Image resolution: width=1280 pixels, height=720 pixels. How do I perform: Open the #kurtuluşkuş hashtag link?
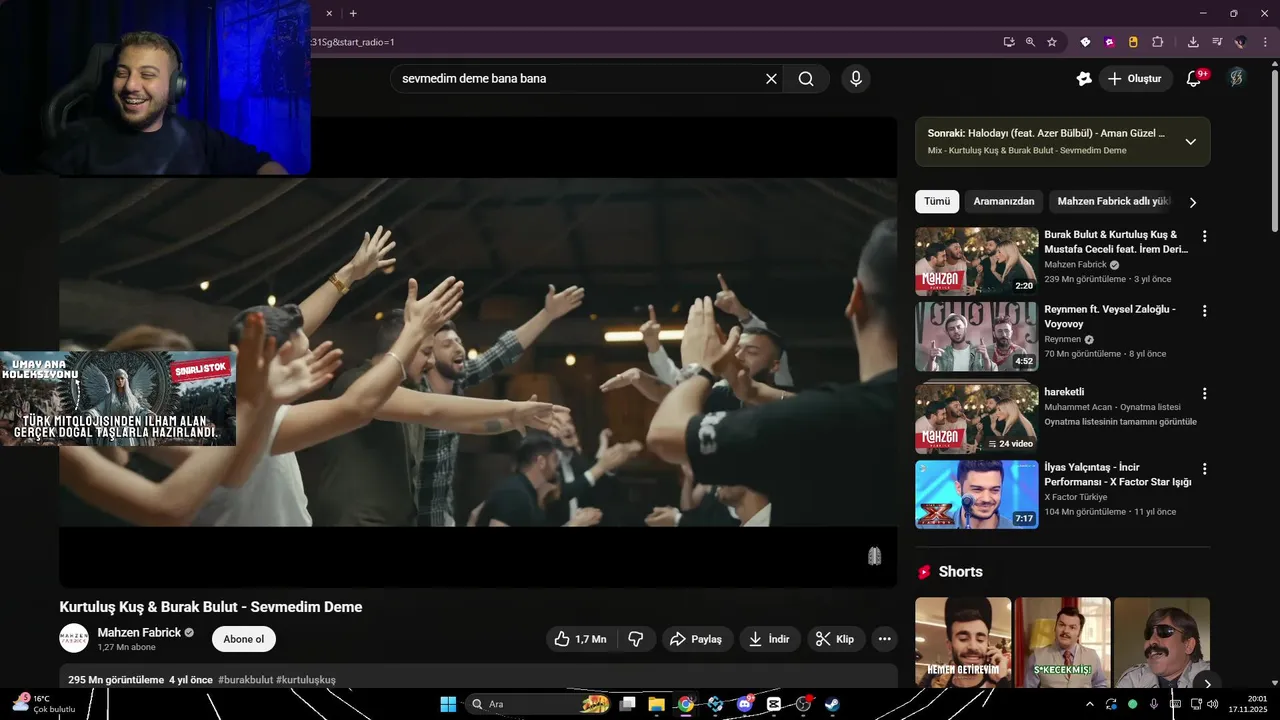(306, 680)
